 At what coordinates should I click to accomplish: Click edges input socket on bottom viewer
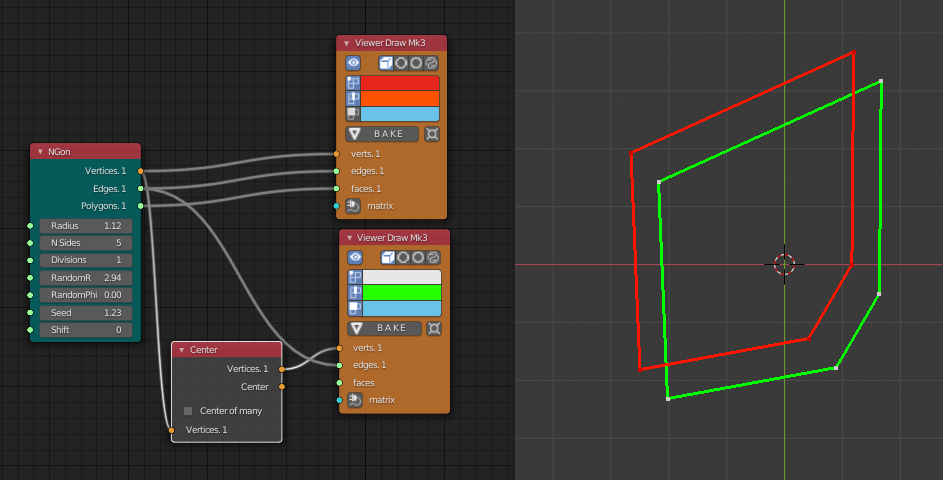pyautogui.click(x=339, y=365)
